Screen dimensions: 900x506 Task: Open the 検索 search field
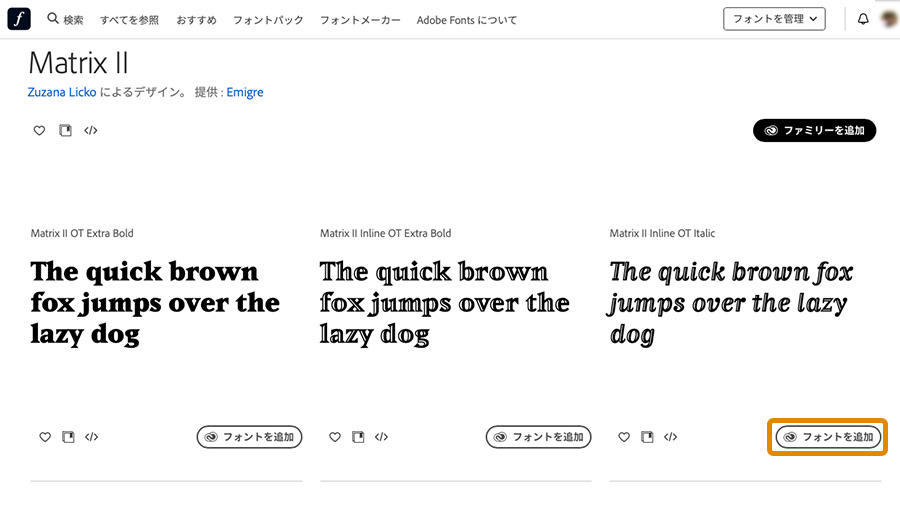click(x=66, y=20)
